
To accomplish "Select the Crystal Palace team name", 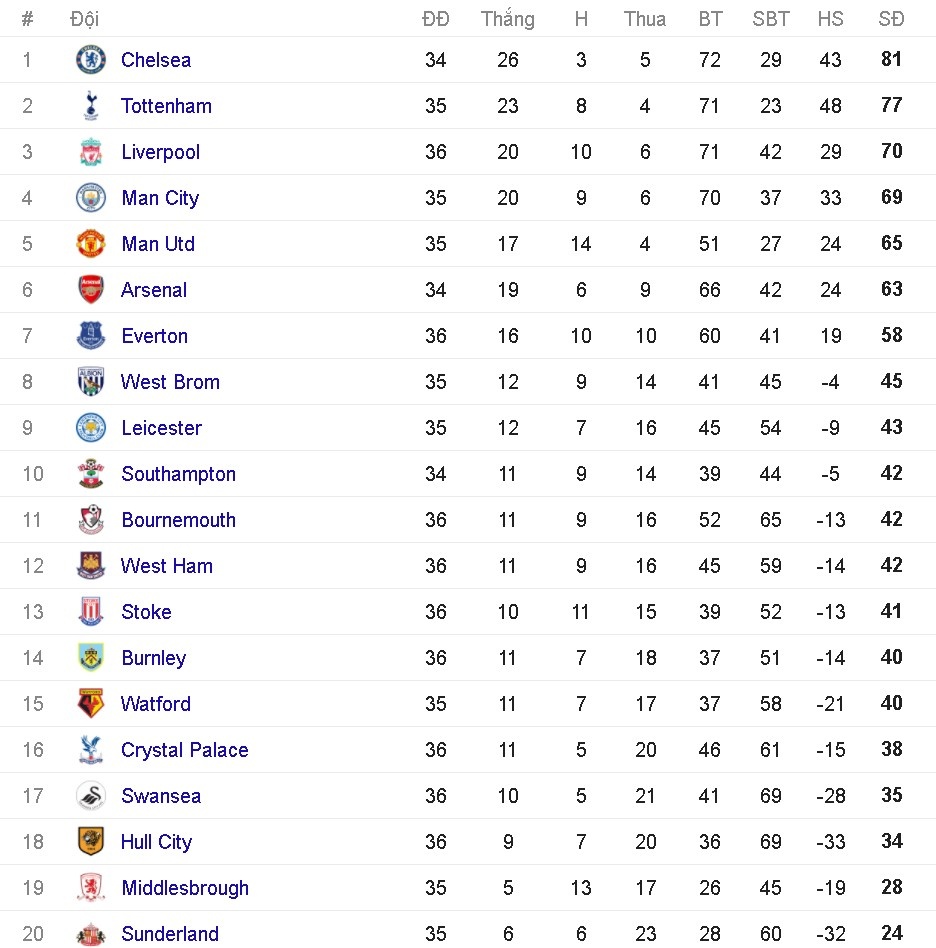I will click(184, 750).
